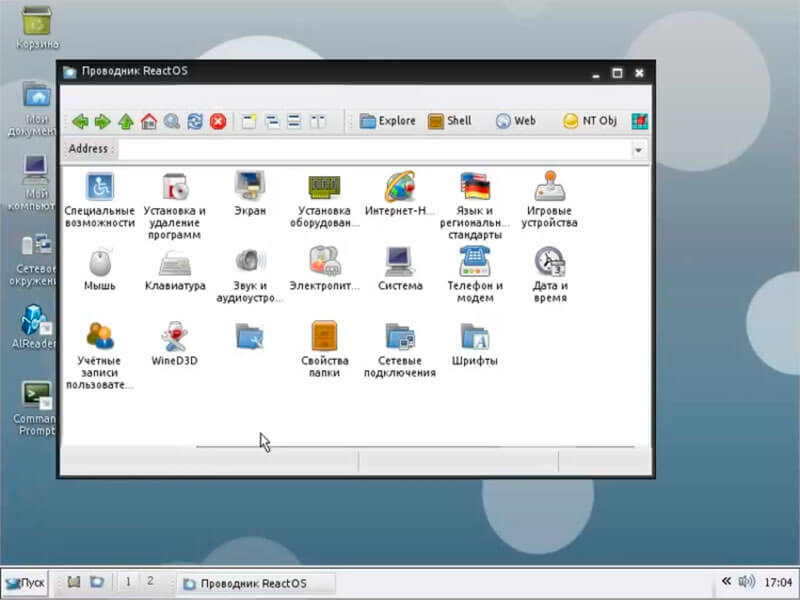Open Звук и аудиоустройства applet

tap(249, 275)
